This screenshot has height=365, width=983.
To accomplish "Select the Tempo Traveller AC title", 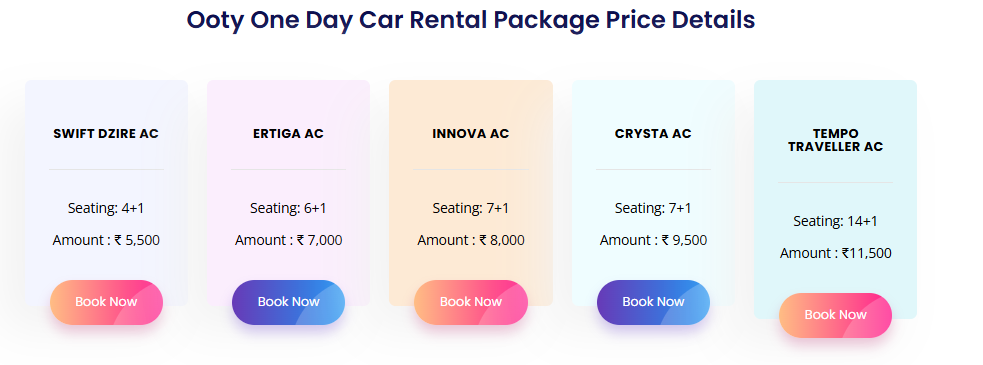I will tap(836, 140).
